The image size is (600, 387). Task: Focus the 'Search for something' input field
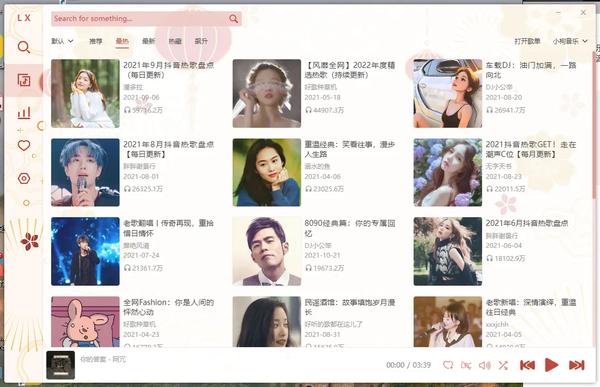coord(140,18)
